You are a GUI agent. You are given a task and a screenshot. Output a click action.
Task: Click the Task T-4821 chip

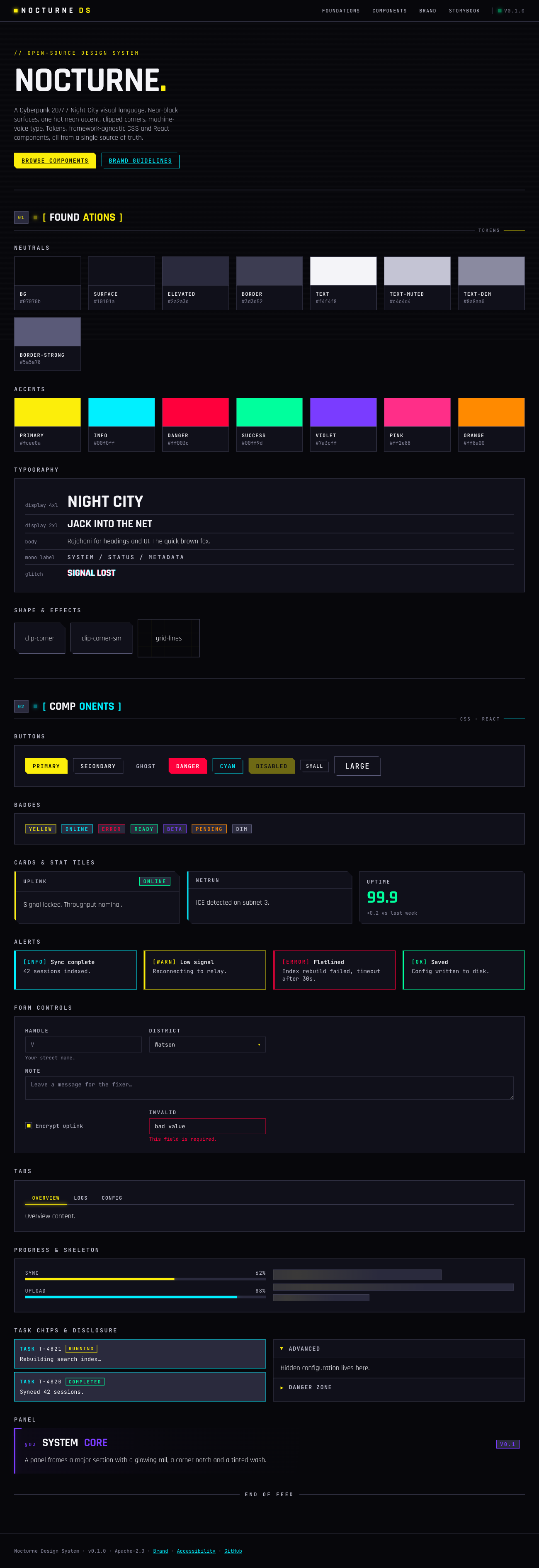[140, 1354]
